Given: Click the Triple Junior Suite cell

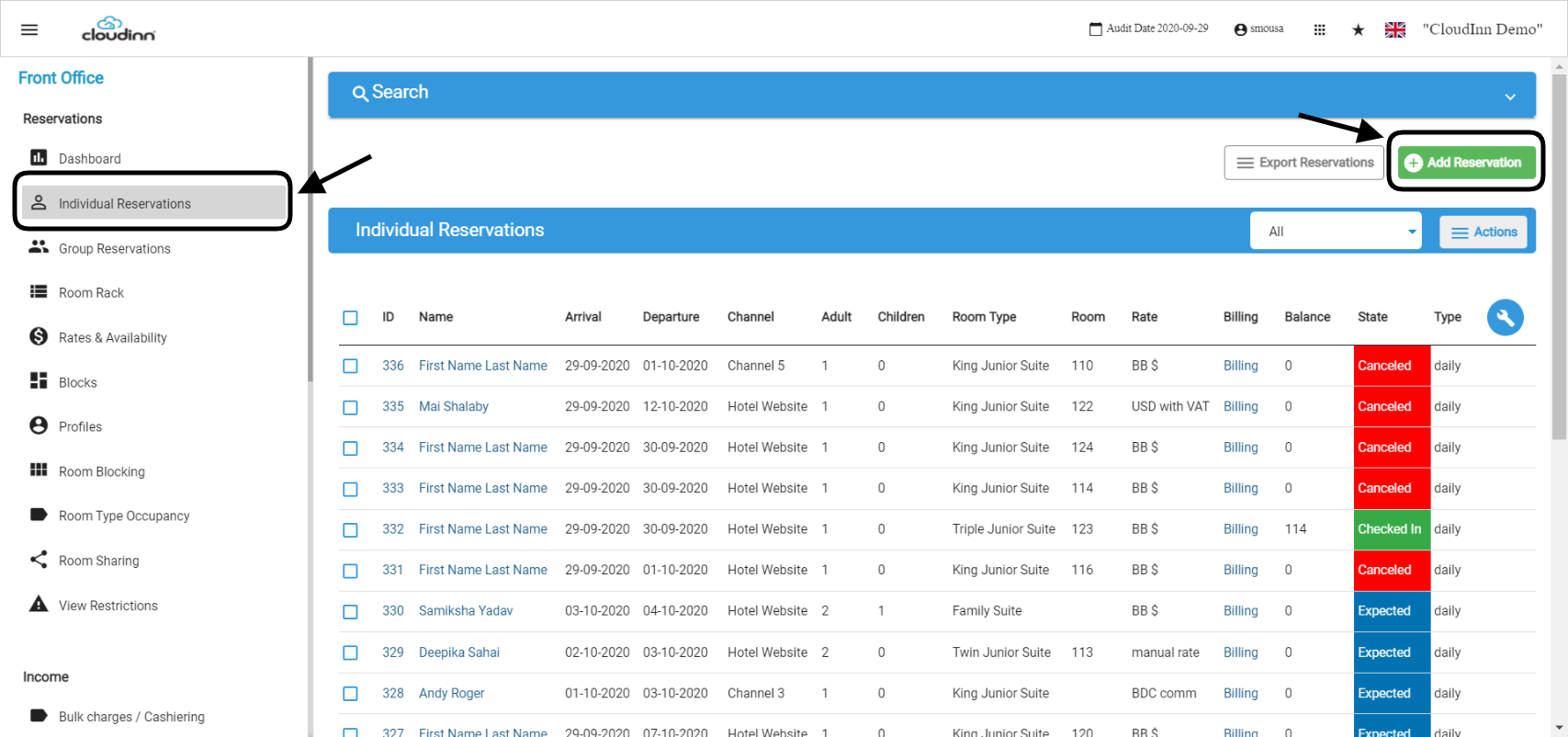Looking at the screenshot, I should click(x=1003, y=528).
